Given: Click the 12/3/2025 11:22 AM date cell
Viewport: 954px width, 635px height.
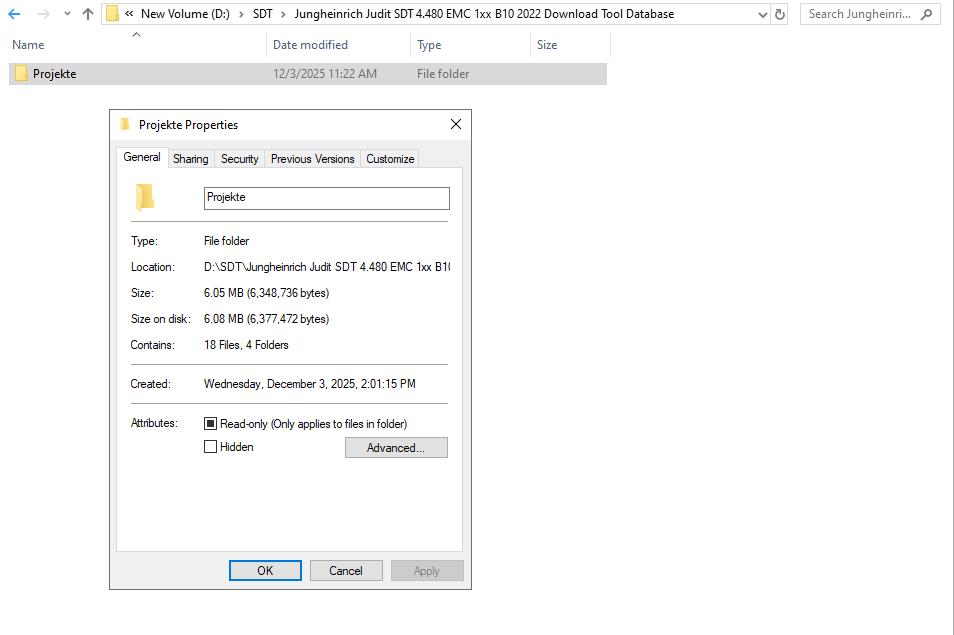Looking at the screenshot, I should point(324,74).
